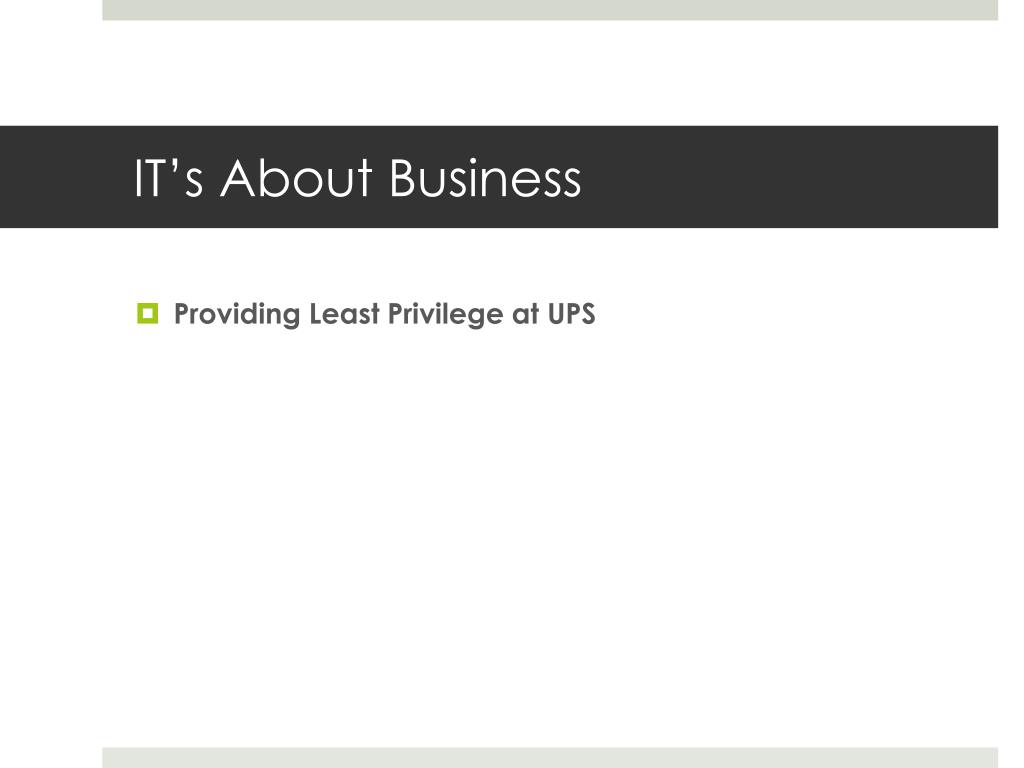Click the light gray bar at slide bottom
1024x768 pixels.
coord(550,758)
